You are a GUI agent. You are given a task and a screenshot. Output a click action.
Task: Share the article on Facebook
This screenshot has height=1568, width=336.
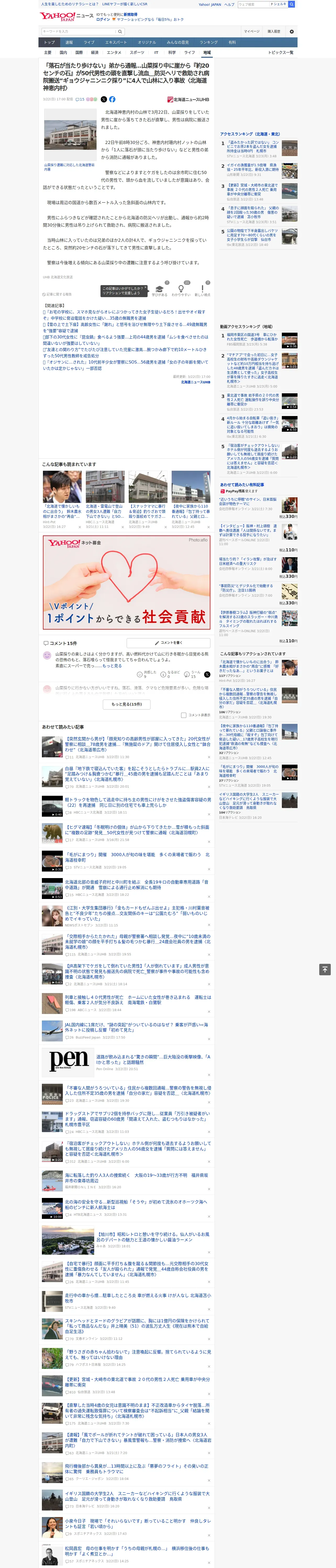tap(112, 99)
